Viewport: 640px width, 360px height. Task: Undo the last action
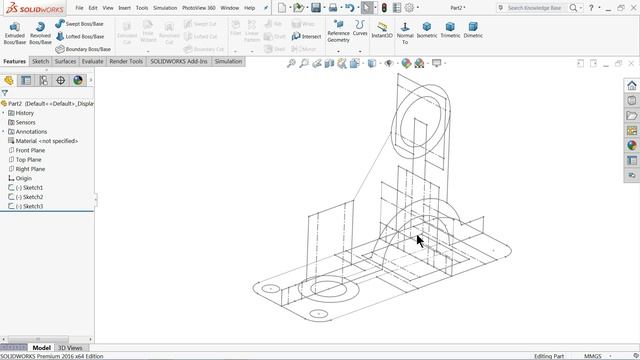[349, 8]
